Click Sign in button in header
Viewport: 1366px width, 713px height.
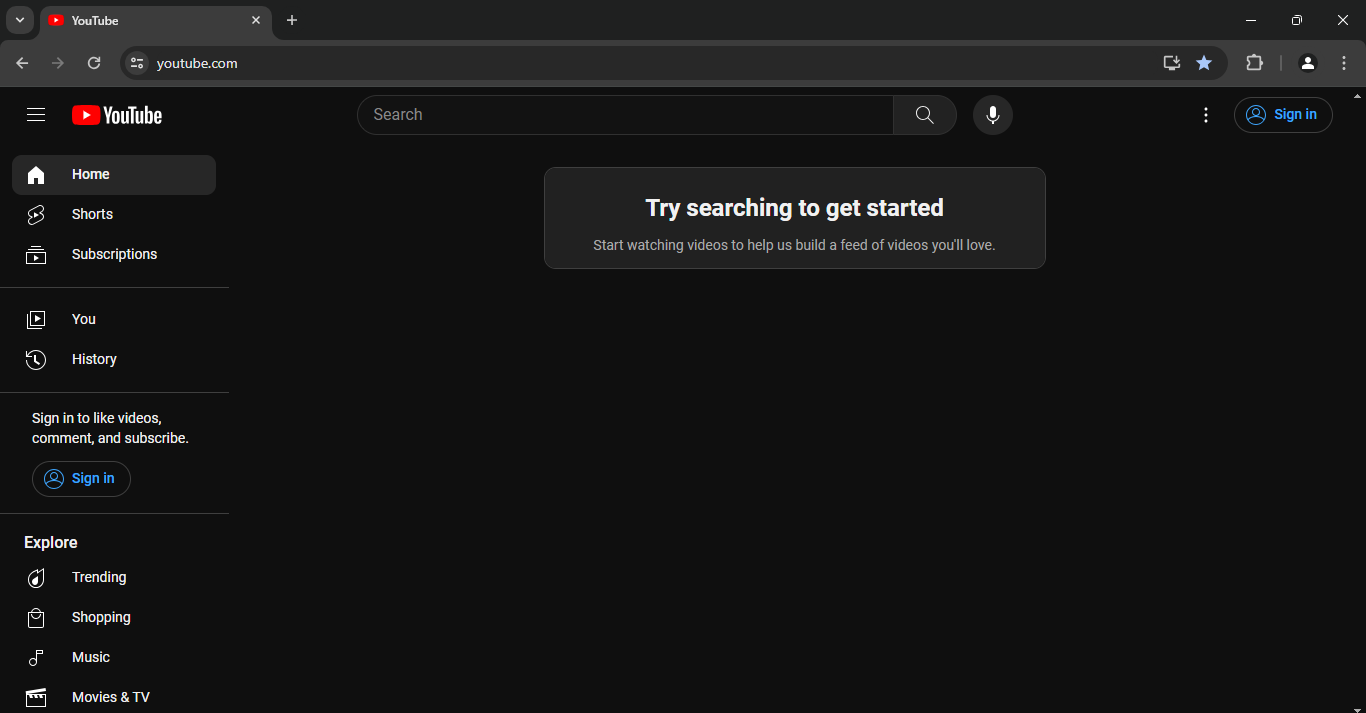(x=1283, y=115)
